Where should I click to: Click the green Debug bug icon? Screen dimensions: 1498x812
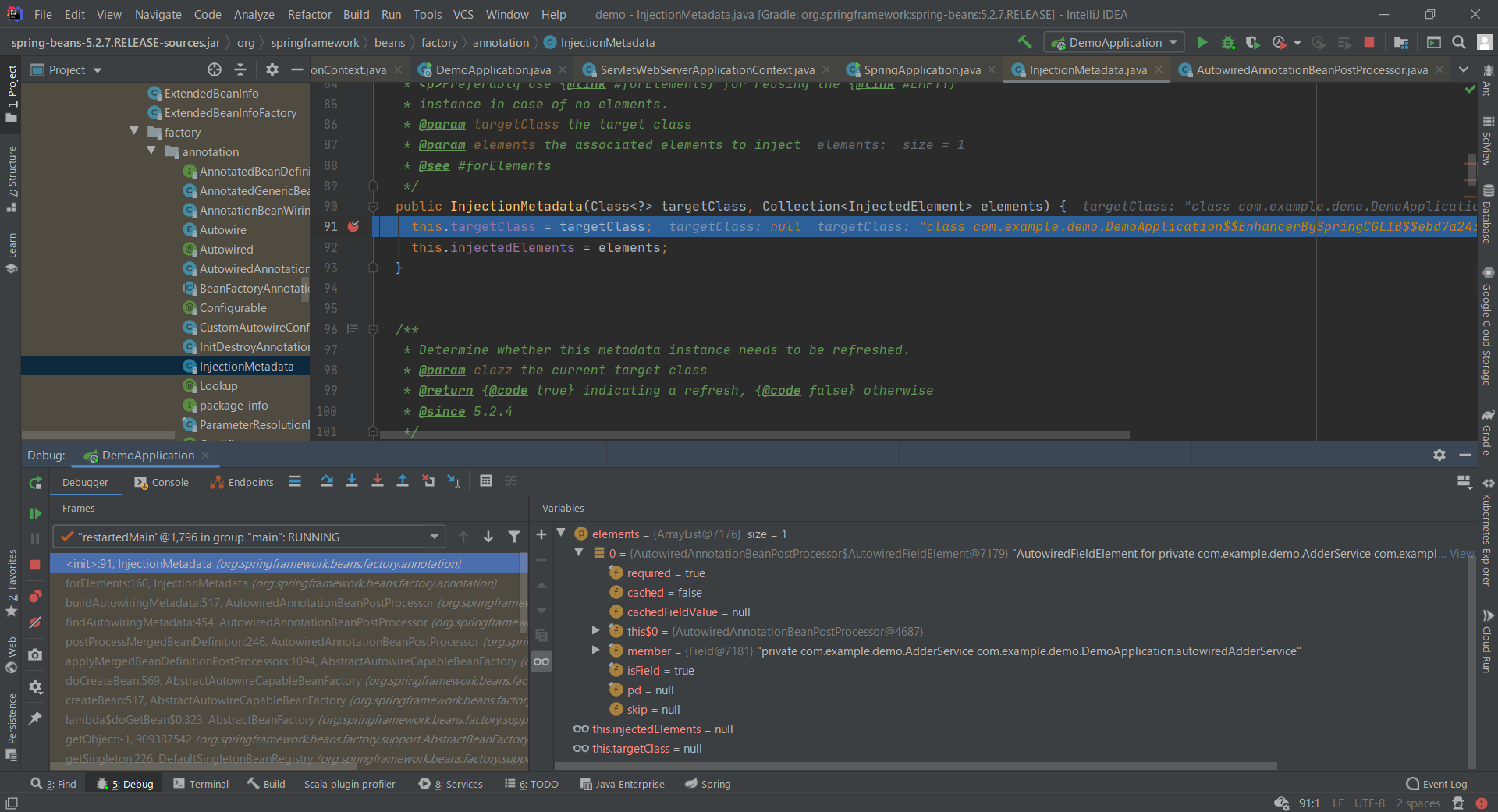click(1228, 42)
